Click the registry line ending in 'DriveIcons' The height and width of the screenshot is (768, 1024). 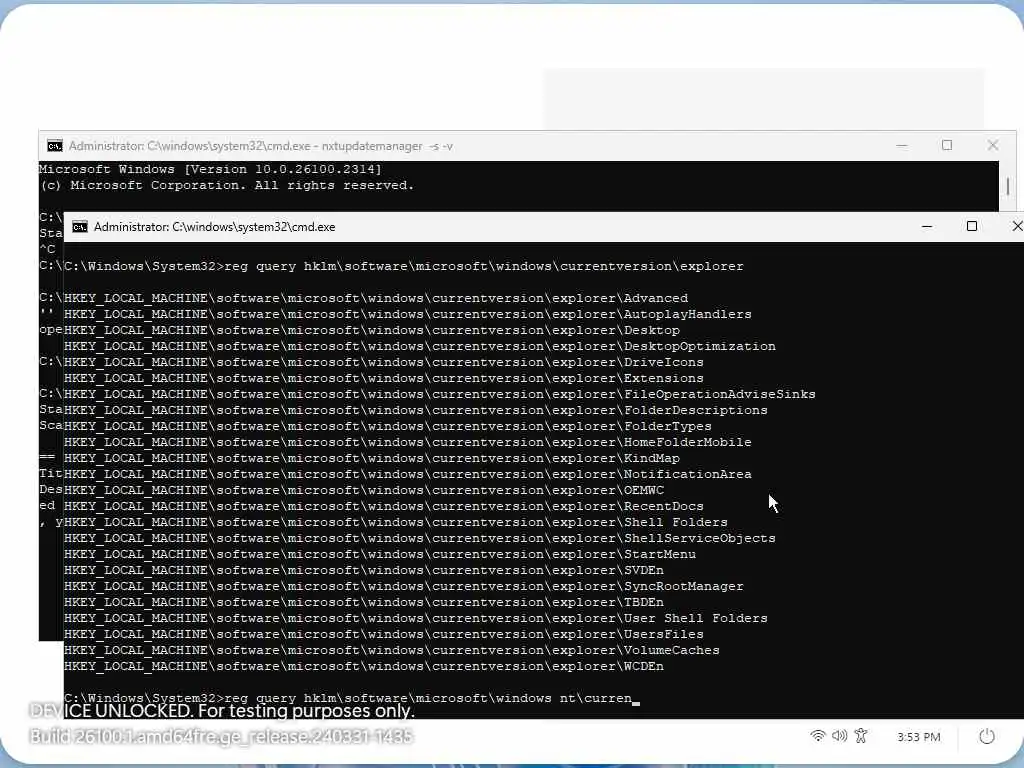click(383, 362)
